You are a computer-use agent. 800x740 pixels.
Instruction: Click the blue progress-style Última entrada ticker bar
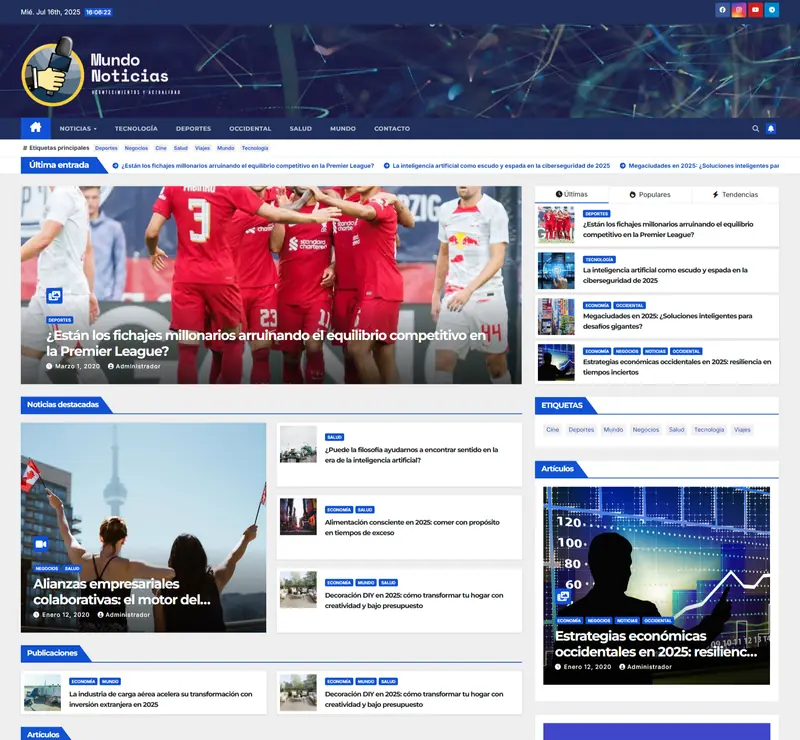(x=60, y=165)
